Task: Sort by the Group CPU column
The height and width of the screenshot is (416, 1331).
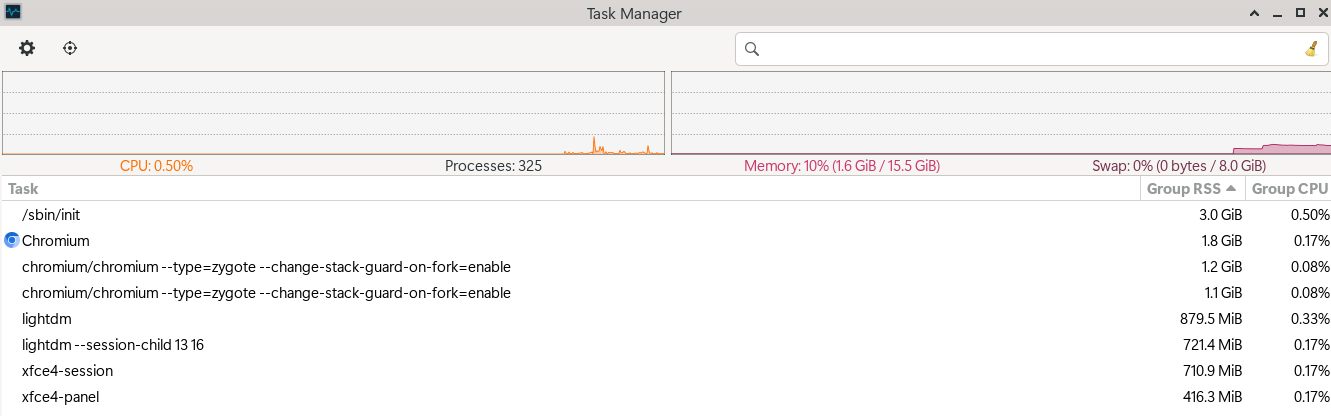Action: point(1289,188)
